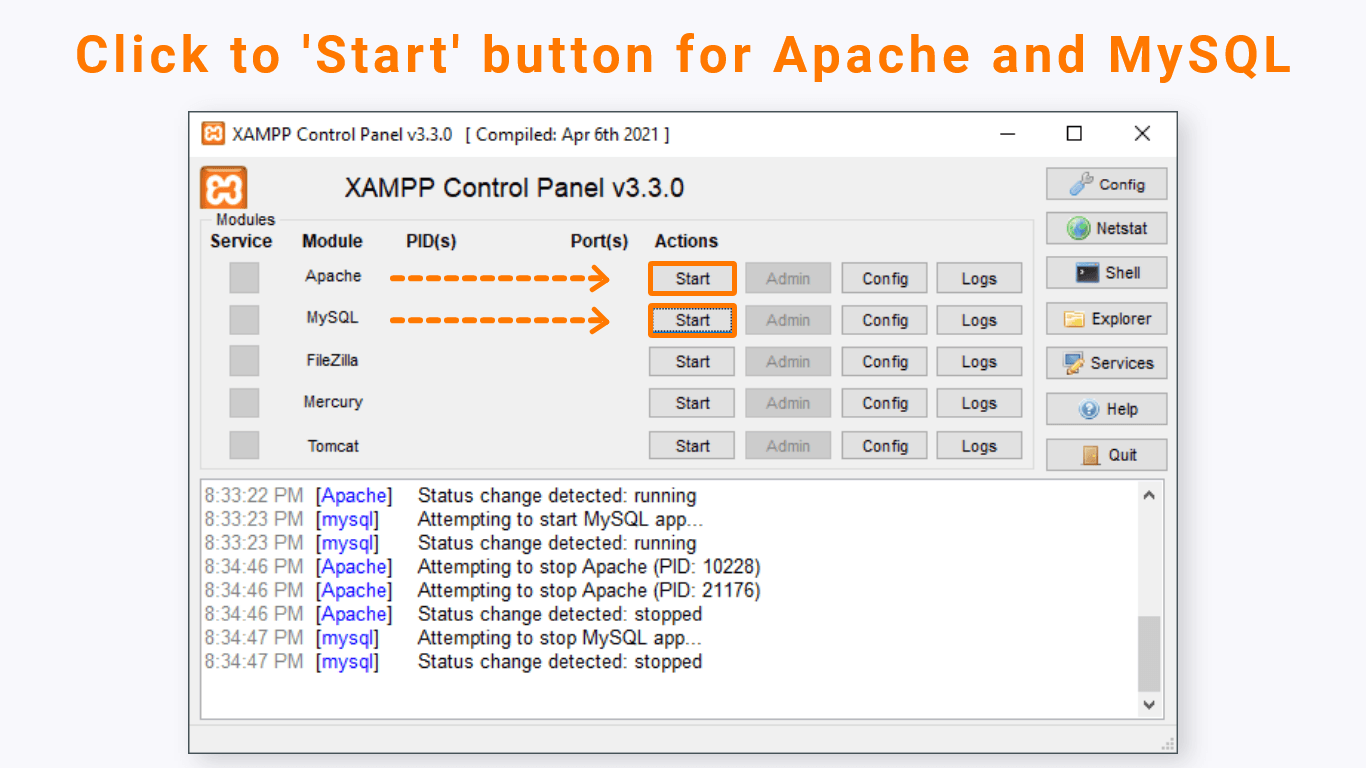Toggle the Tomcat service checkbox

[244, 445]
